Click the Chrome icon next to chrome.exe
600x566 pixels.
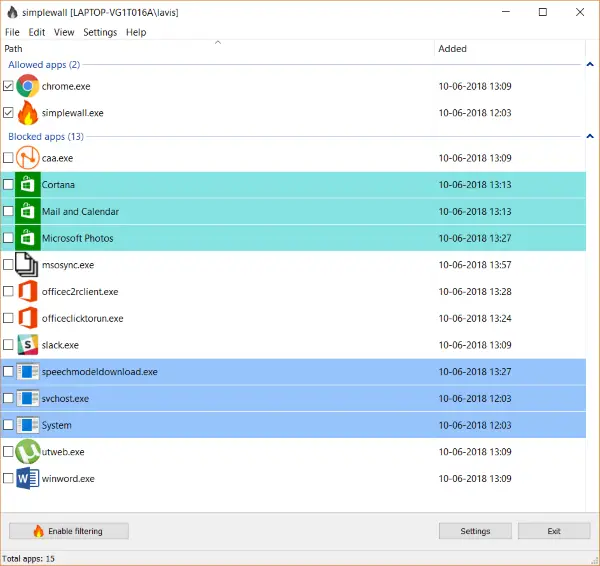(x=28, y=86)
